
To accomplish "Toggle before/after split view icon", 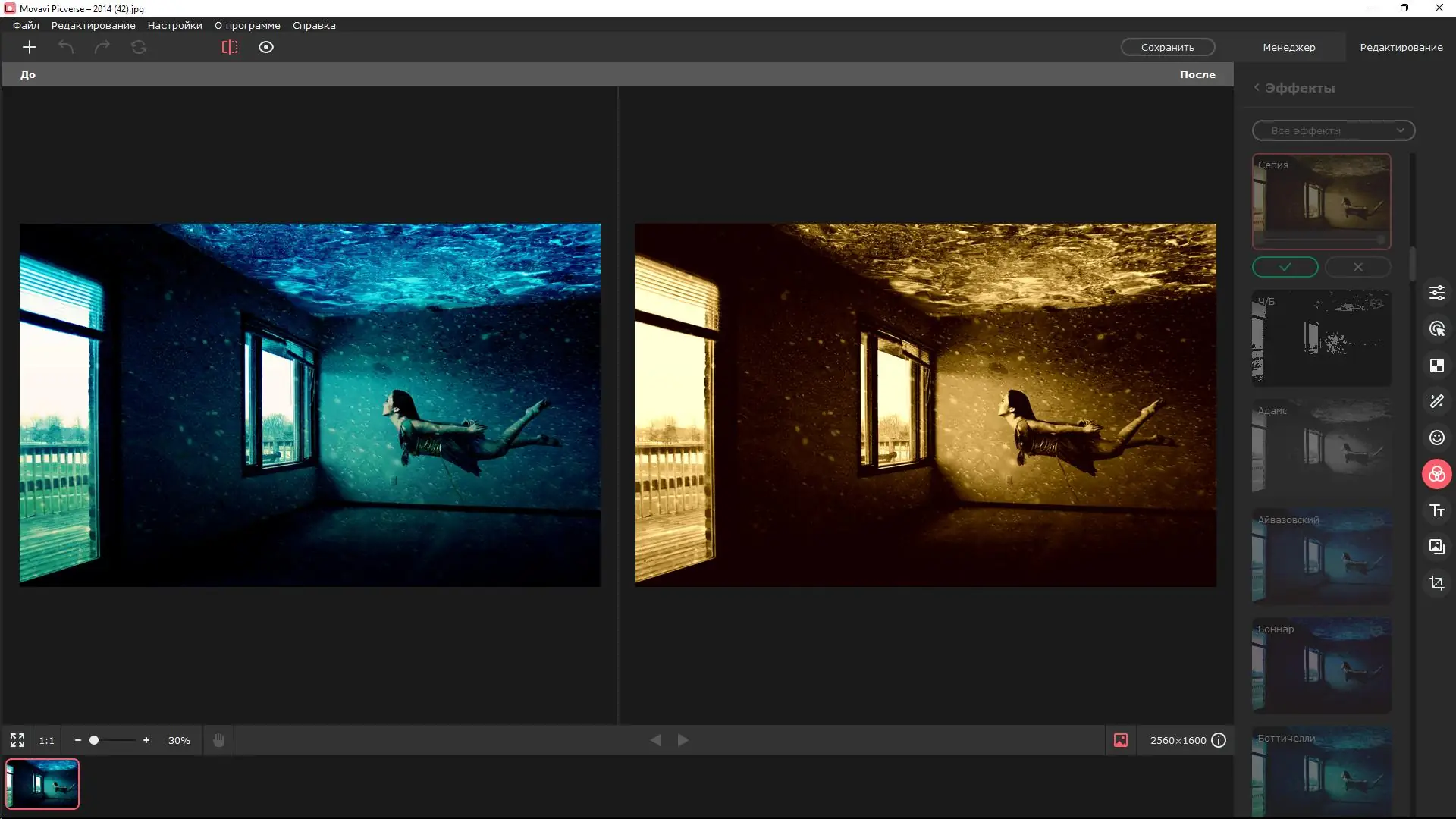I will pyautogui.click(x=230, y=47).
